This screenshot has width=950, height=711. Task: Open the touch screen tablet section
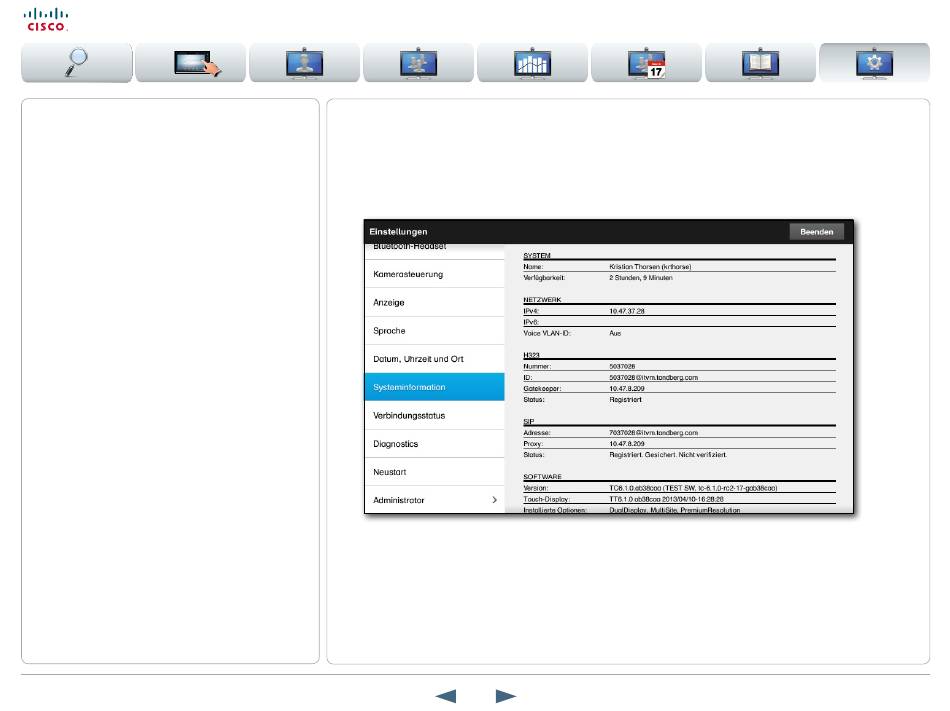(191, 62)
